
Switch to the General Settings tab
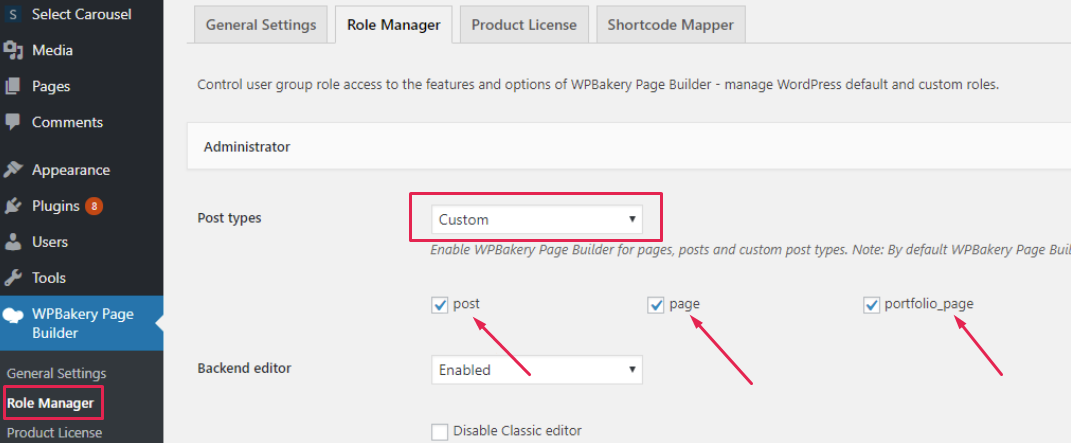tap(260, 25)
